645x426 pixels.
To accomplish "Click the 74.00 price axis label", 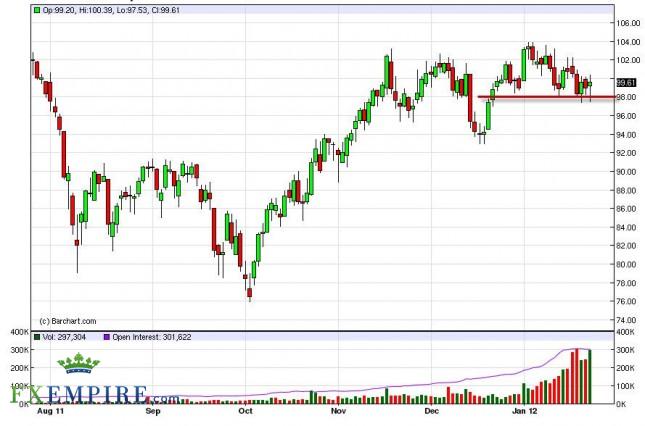I will coord(628,320).
